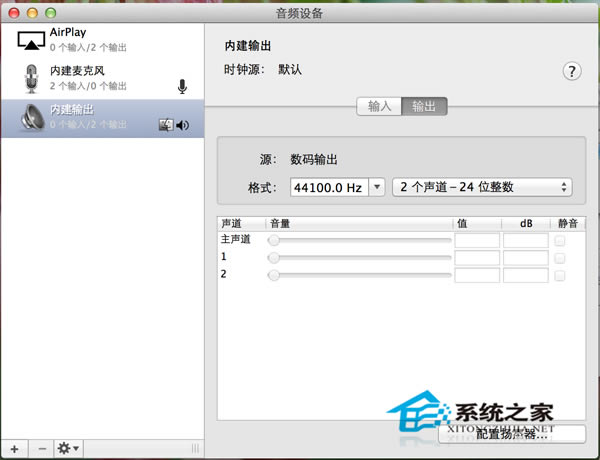Open the 2 个声道 – 24 位整数 format dropdown

[482, 187]
